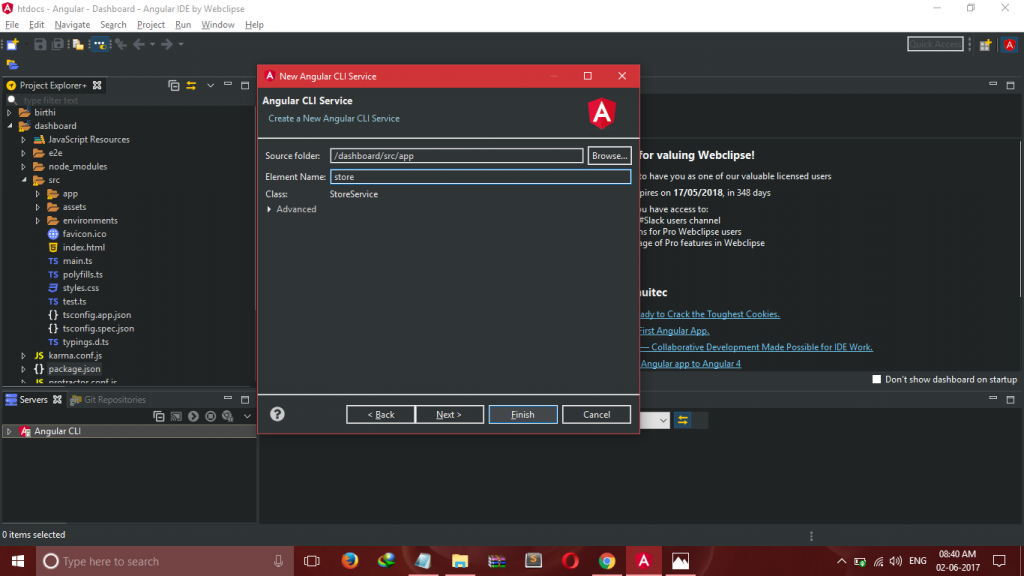Click Collapse All in Project Explorer
The height and width of the screenshot is (576, 1024).
pyautogui.click(x=174, y=86)
